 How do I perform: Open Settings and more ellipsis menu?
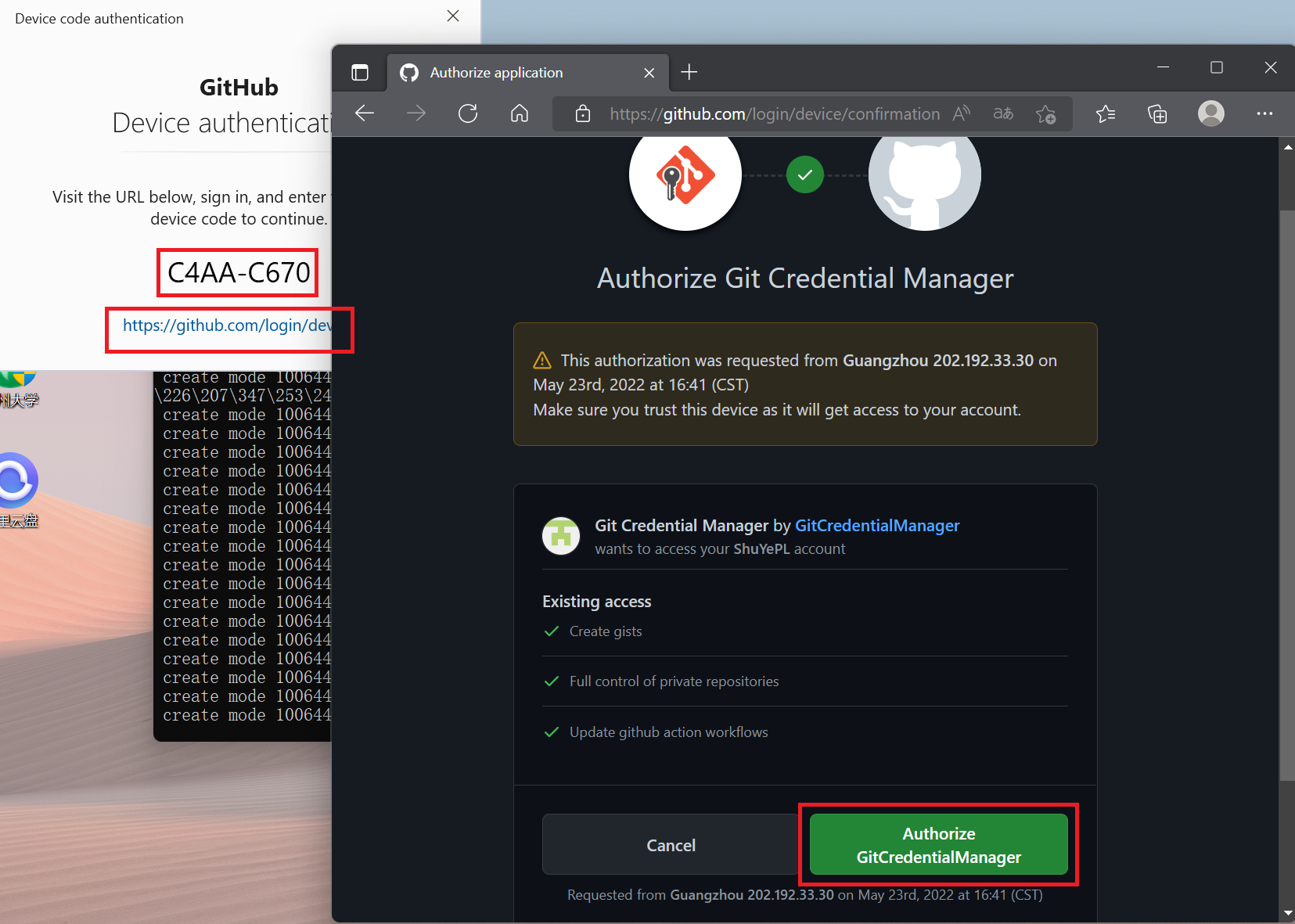(1264, 113)
